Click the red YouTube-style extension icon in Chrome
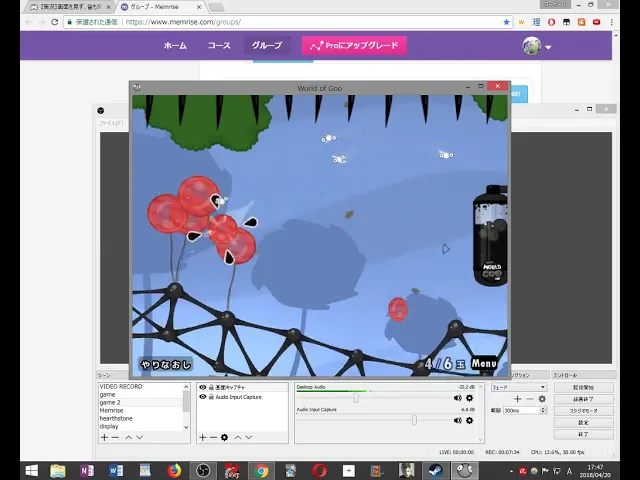Image resolution: width=640 pixels, height=480 pixels. 596,22
